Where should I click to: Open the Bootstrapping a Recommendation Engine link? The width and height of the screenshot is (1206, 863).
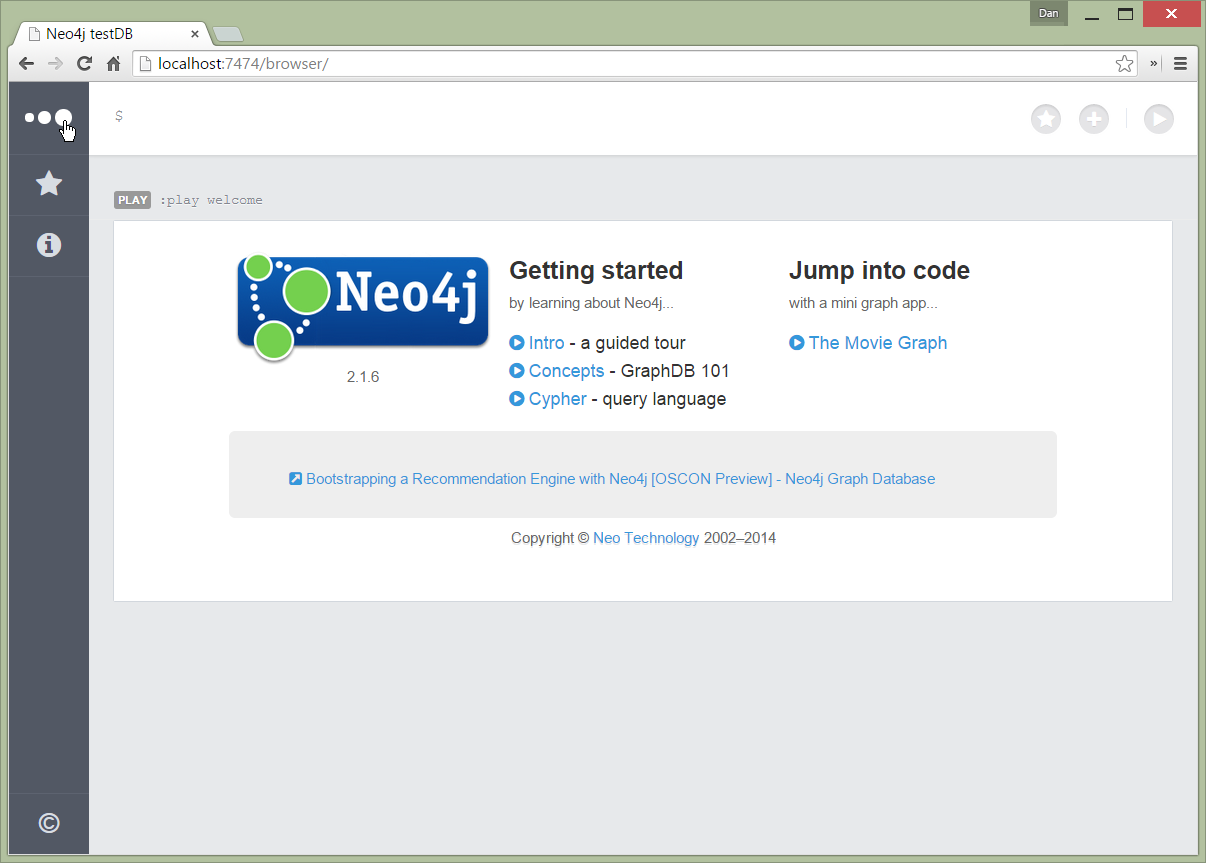(620, 479)
